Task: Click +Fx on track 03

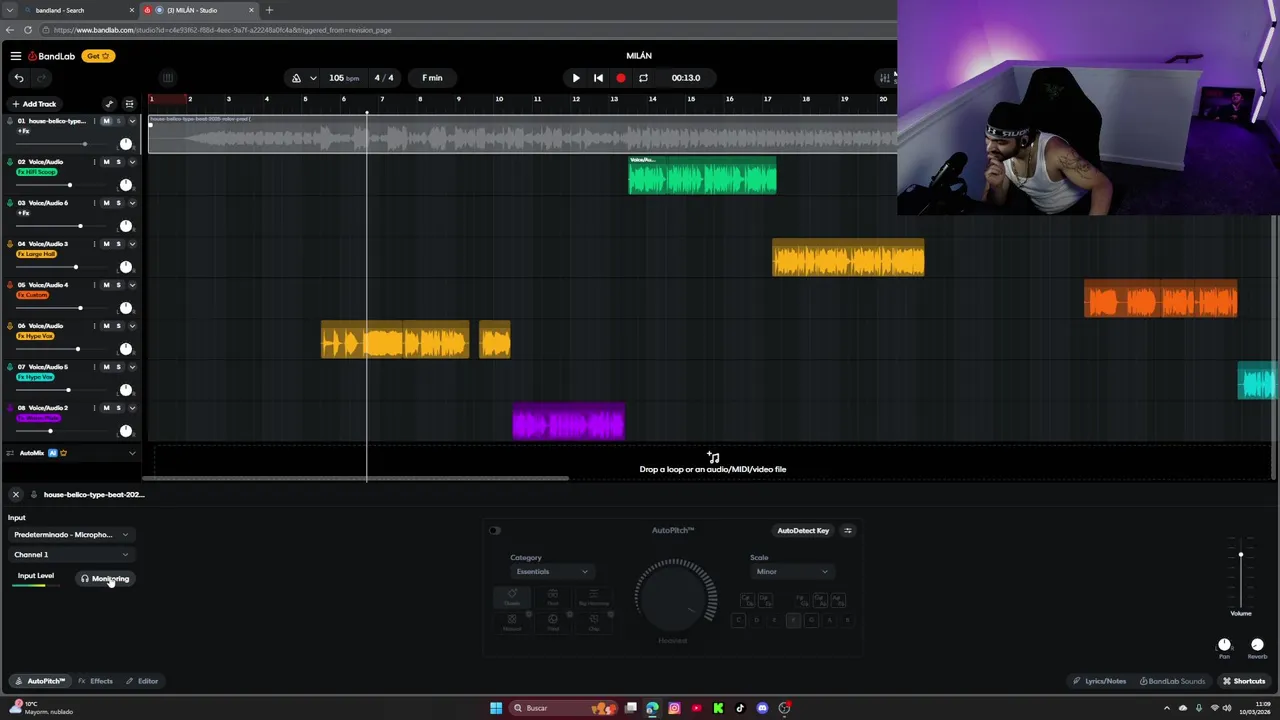Action: [23, 213]
